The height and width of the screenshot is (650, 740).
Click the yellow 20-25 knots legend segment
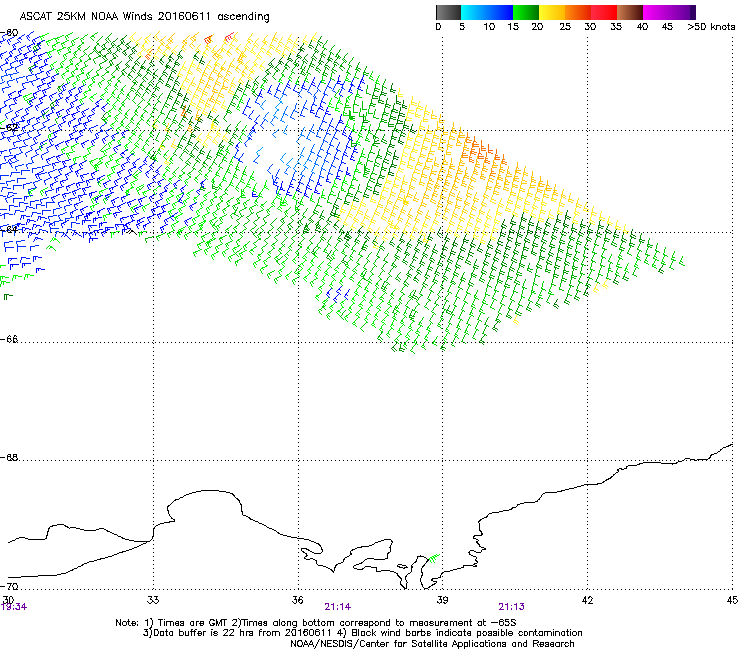pos(552,12)
